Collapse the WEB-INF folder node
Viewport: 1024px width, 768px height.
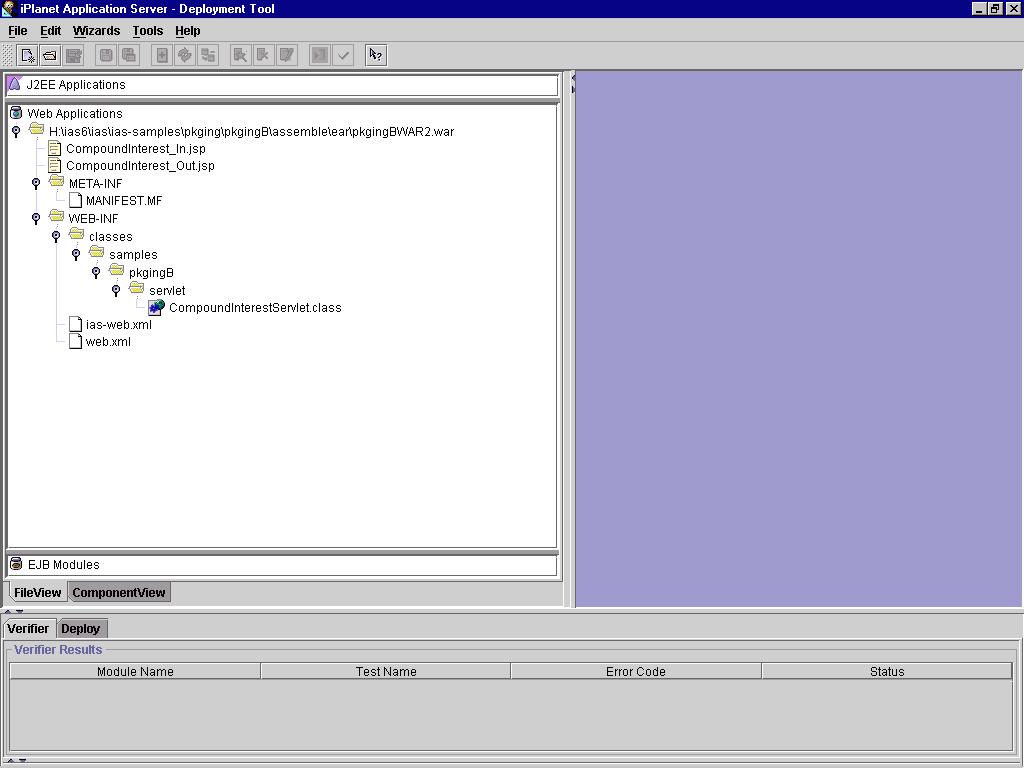(36, 219)
